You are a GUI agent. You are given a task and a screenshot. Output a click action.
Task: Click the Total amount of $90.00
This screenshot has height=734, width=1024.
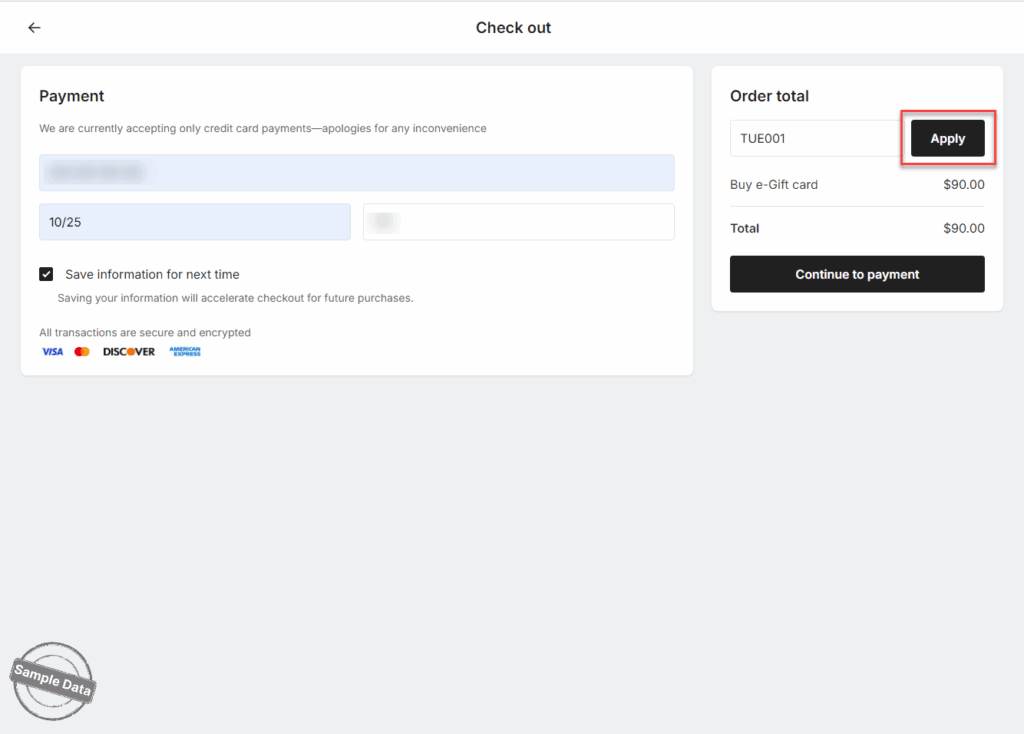[963, 229]
